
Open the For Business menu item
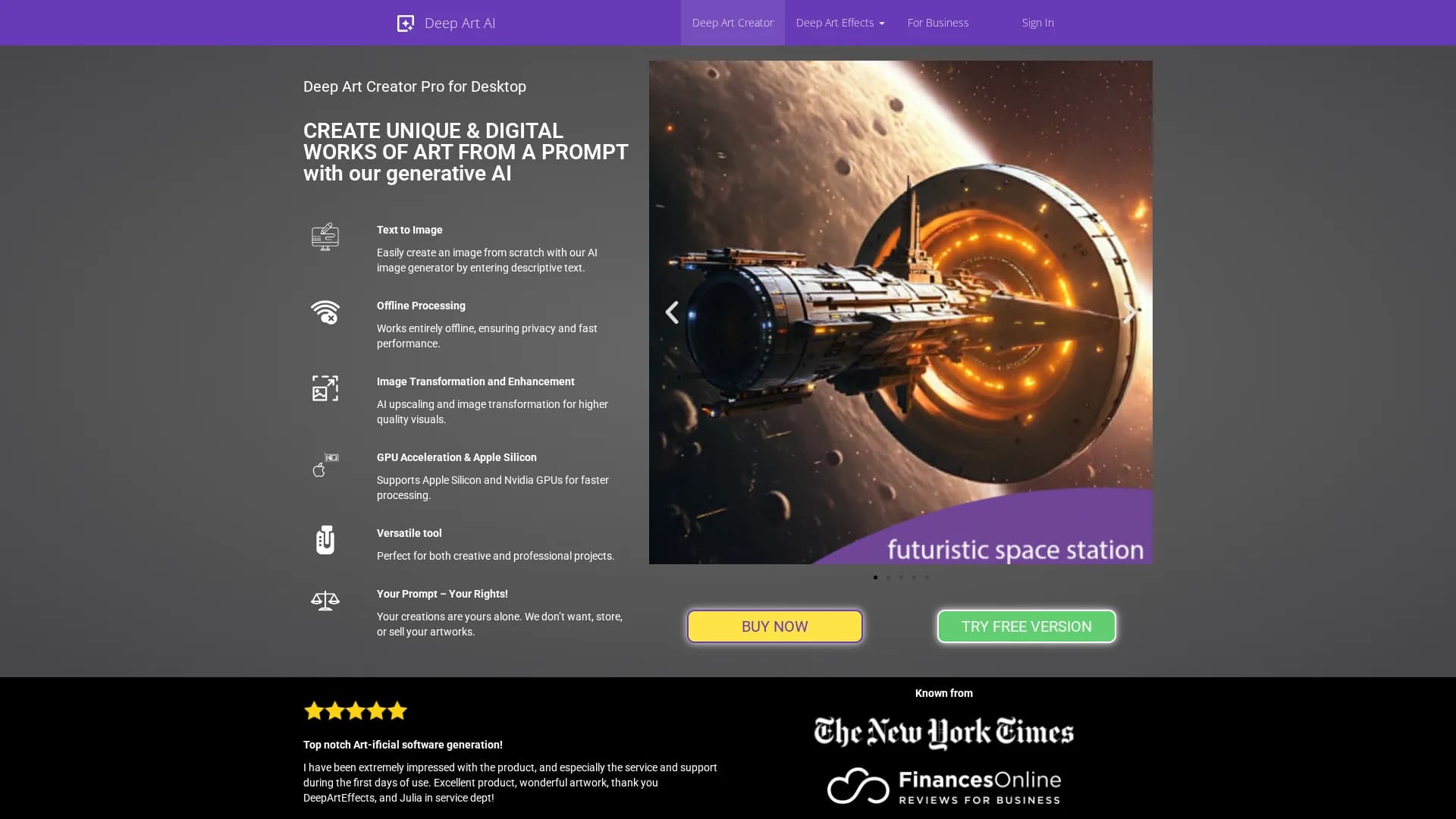click(x=938, y=23)
